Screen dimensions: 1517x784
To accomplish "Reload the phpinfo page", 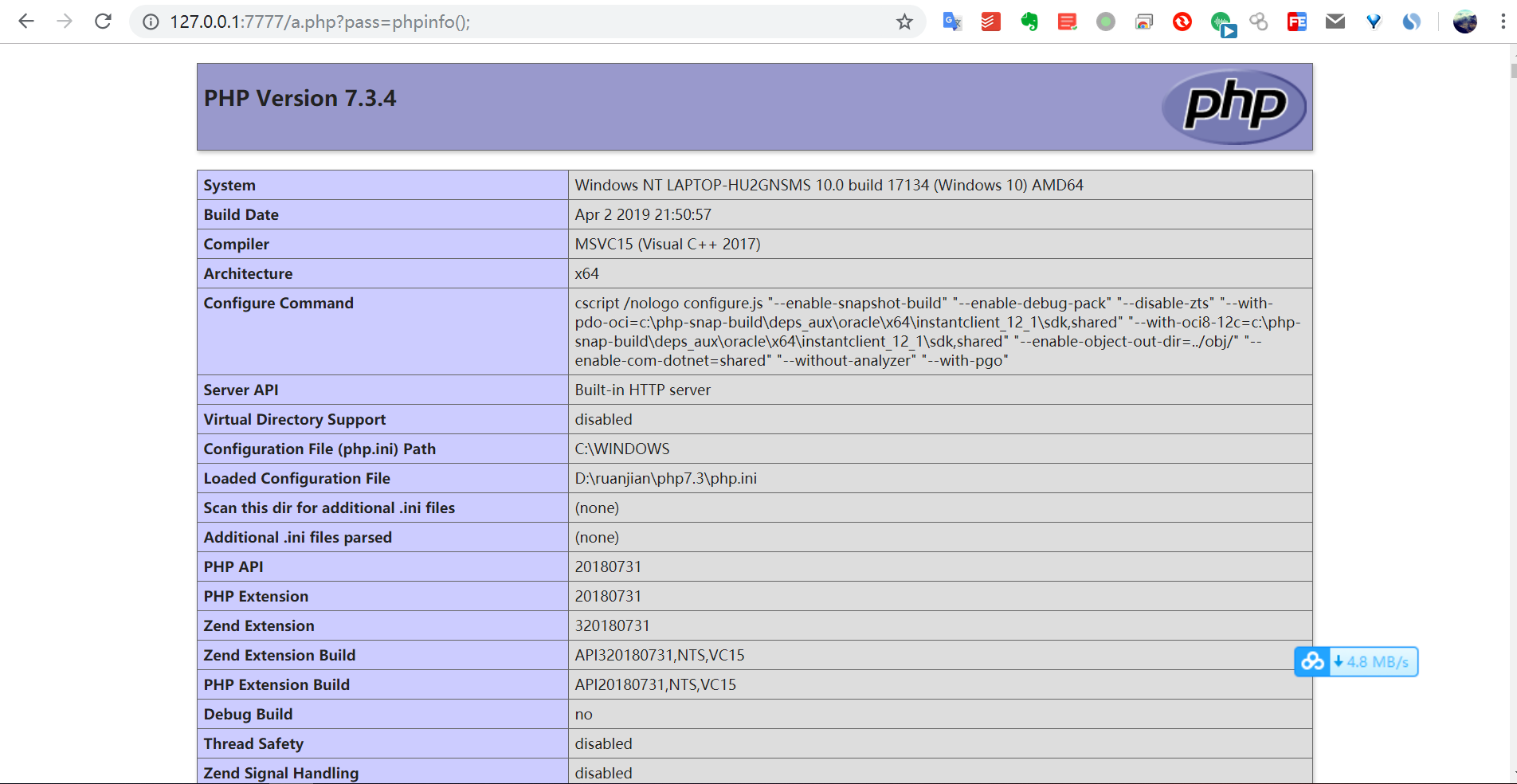I will pyautogui.click(x=103, y=22).
